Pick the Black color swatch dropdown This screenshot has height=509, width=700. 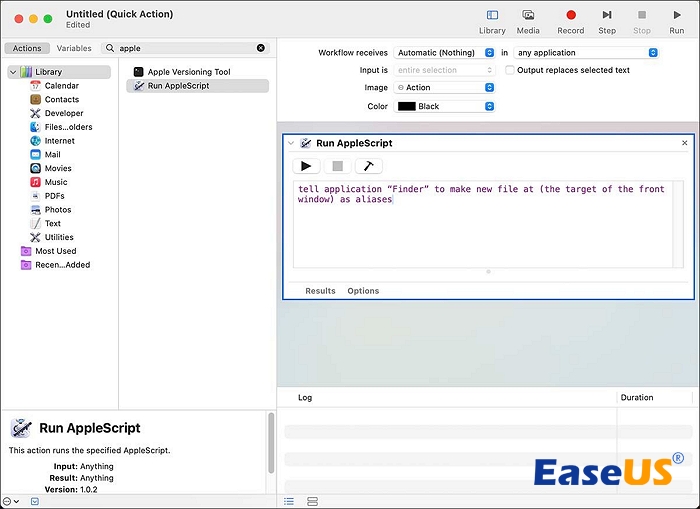[x=444, y=106]
